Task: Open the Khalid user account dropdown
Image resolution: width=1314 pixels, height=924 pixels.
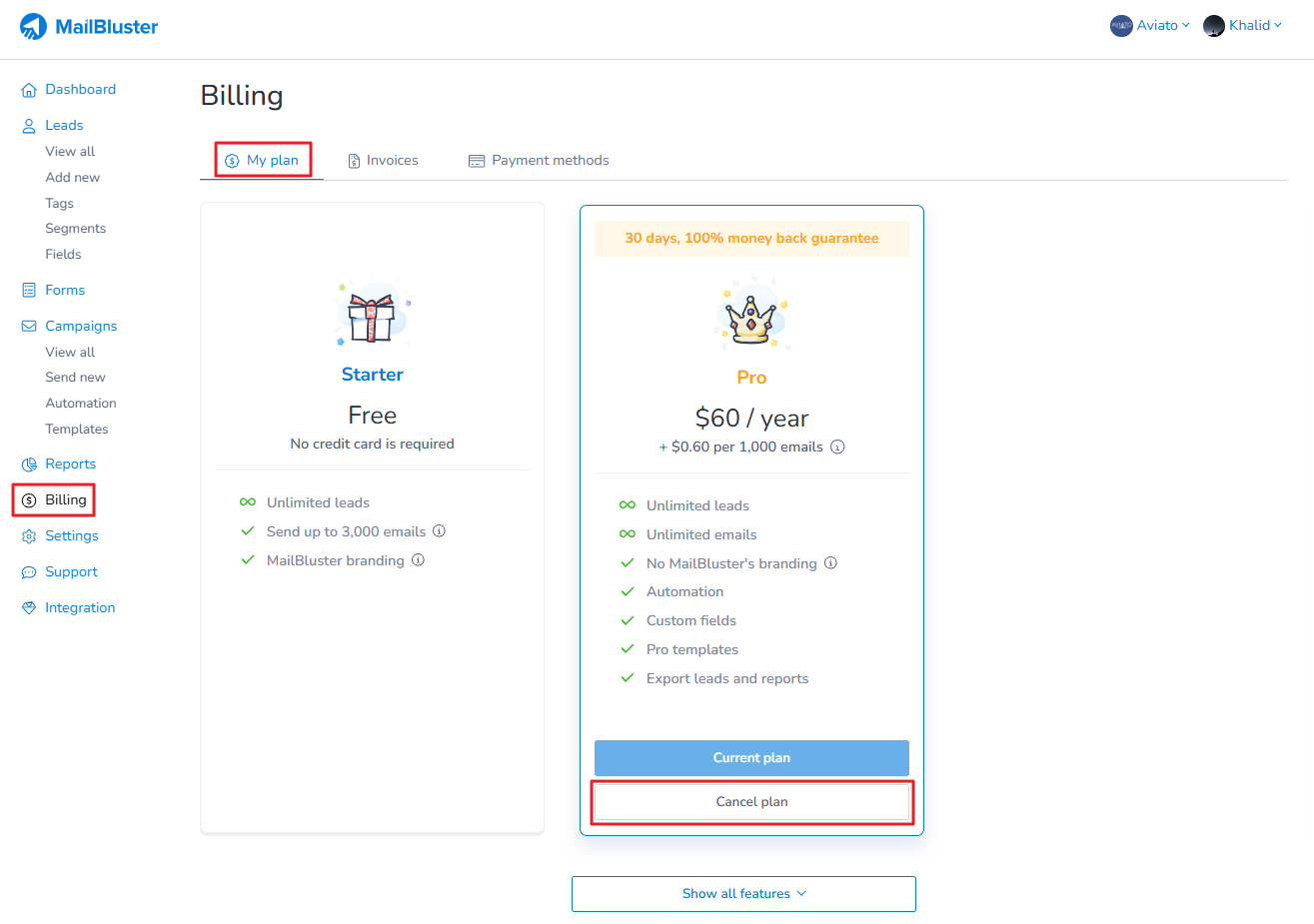Action: [1242, 26]
